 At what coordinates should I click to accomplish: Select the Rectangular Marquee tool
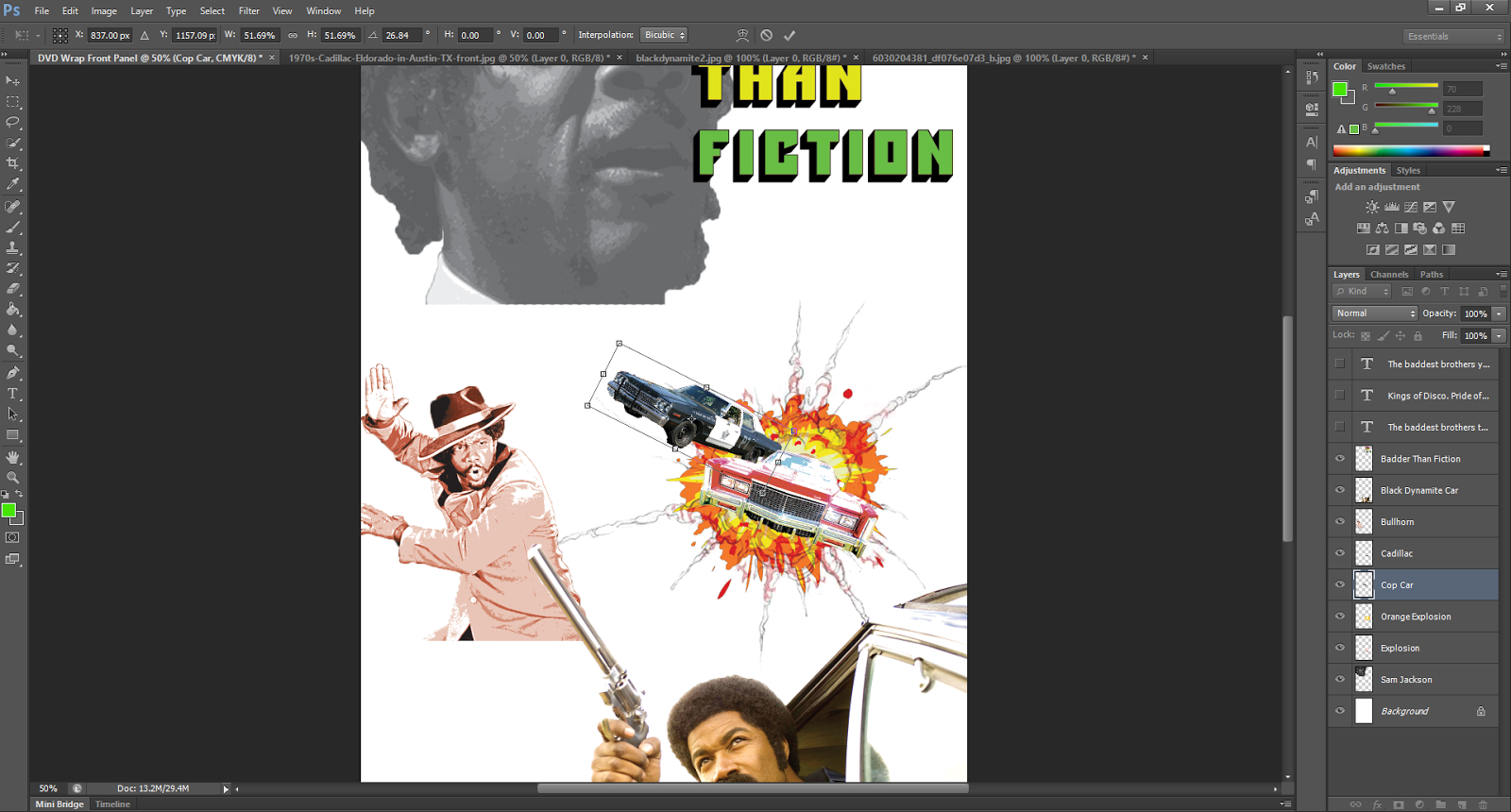tap(13, 102)
